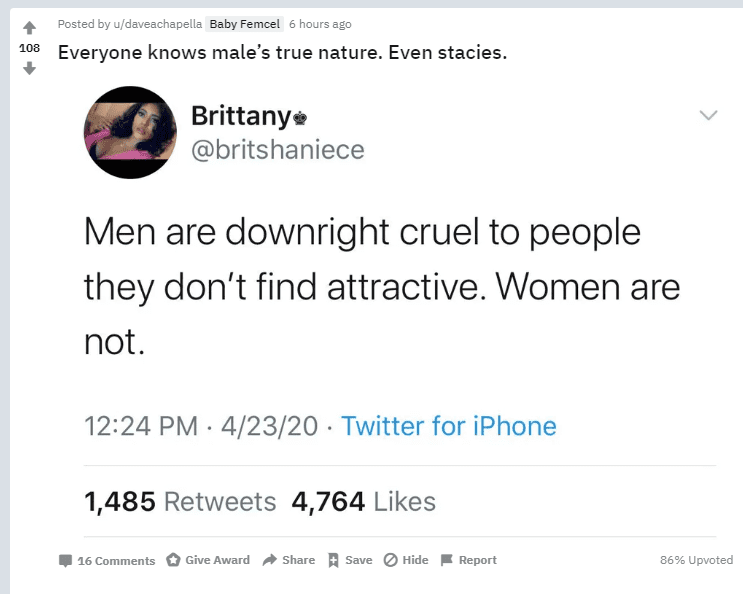View the 1,485 Retweets list
Screen dimensions: 743x594
tap(180, 502)
